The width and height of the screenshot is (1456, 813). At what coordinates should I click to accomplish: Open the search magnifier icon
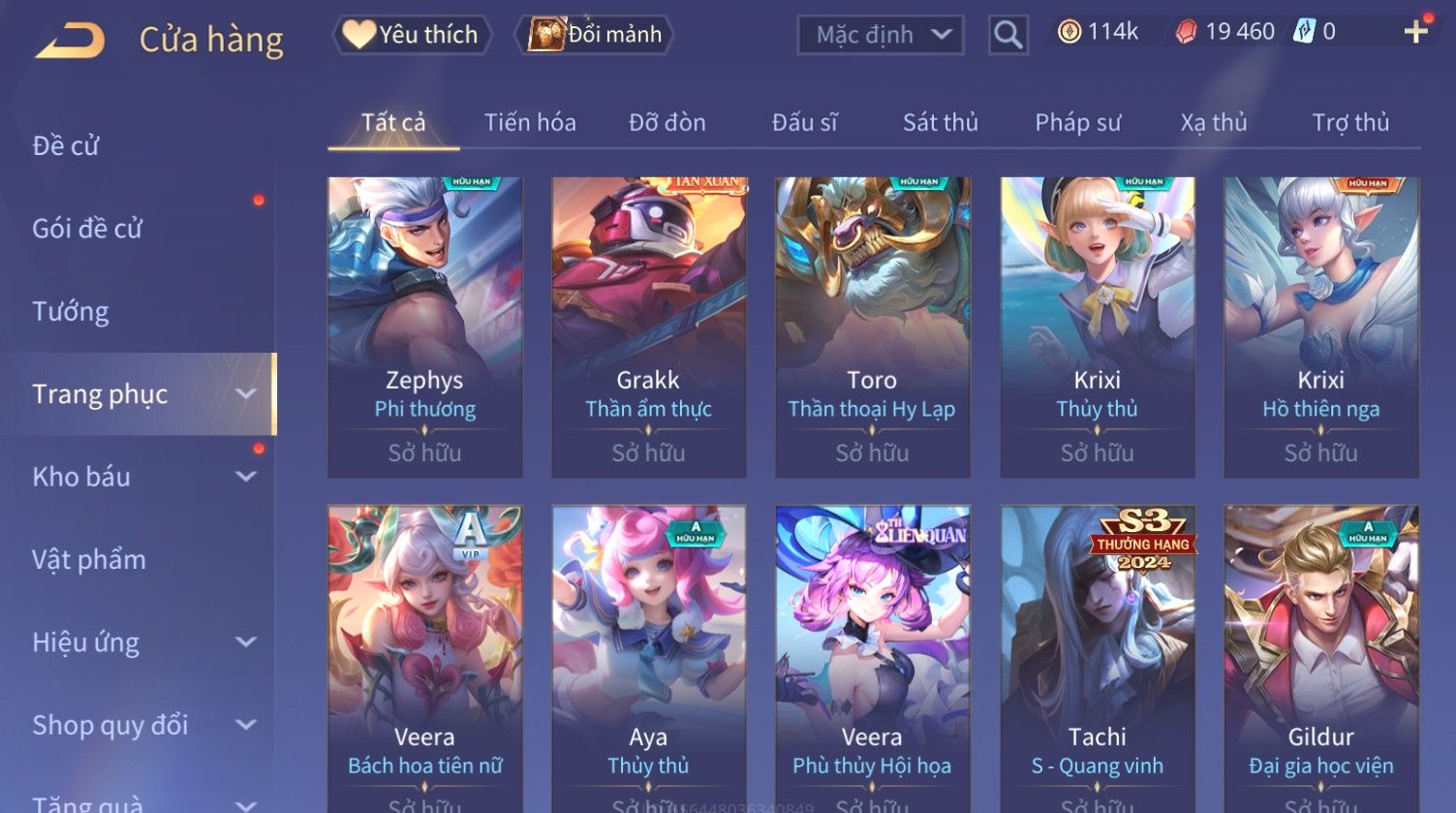coord(1007,35)
